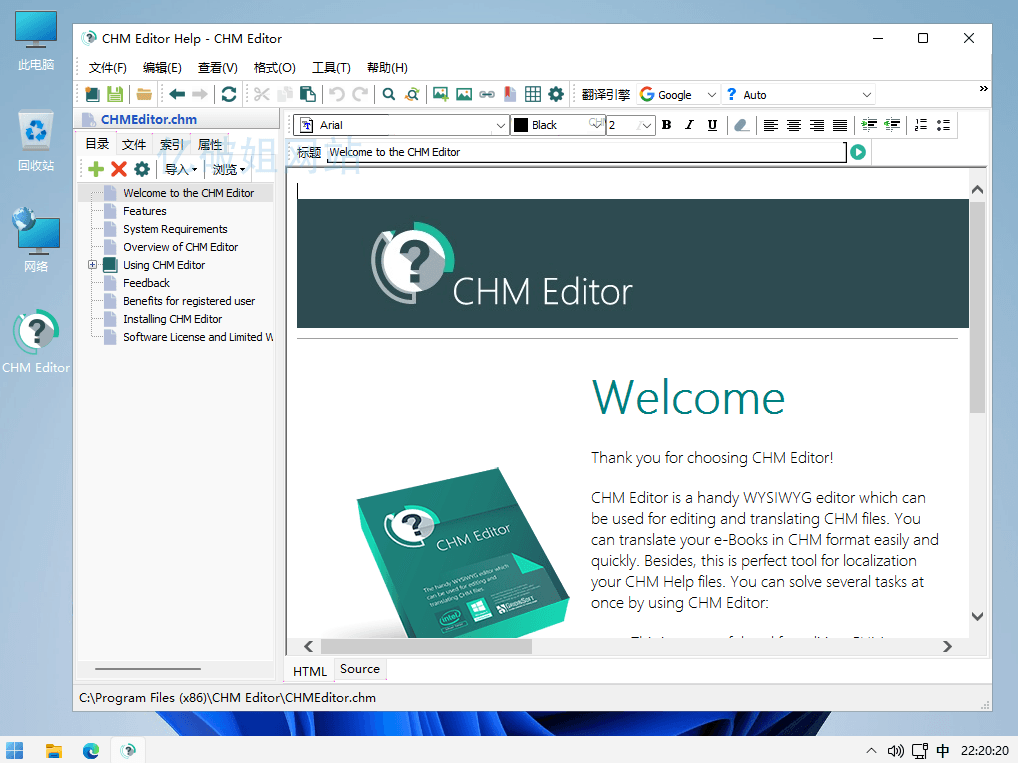
Task: Click the Refresh toolbar icon
Action: click(229, 94)
